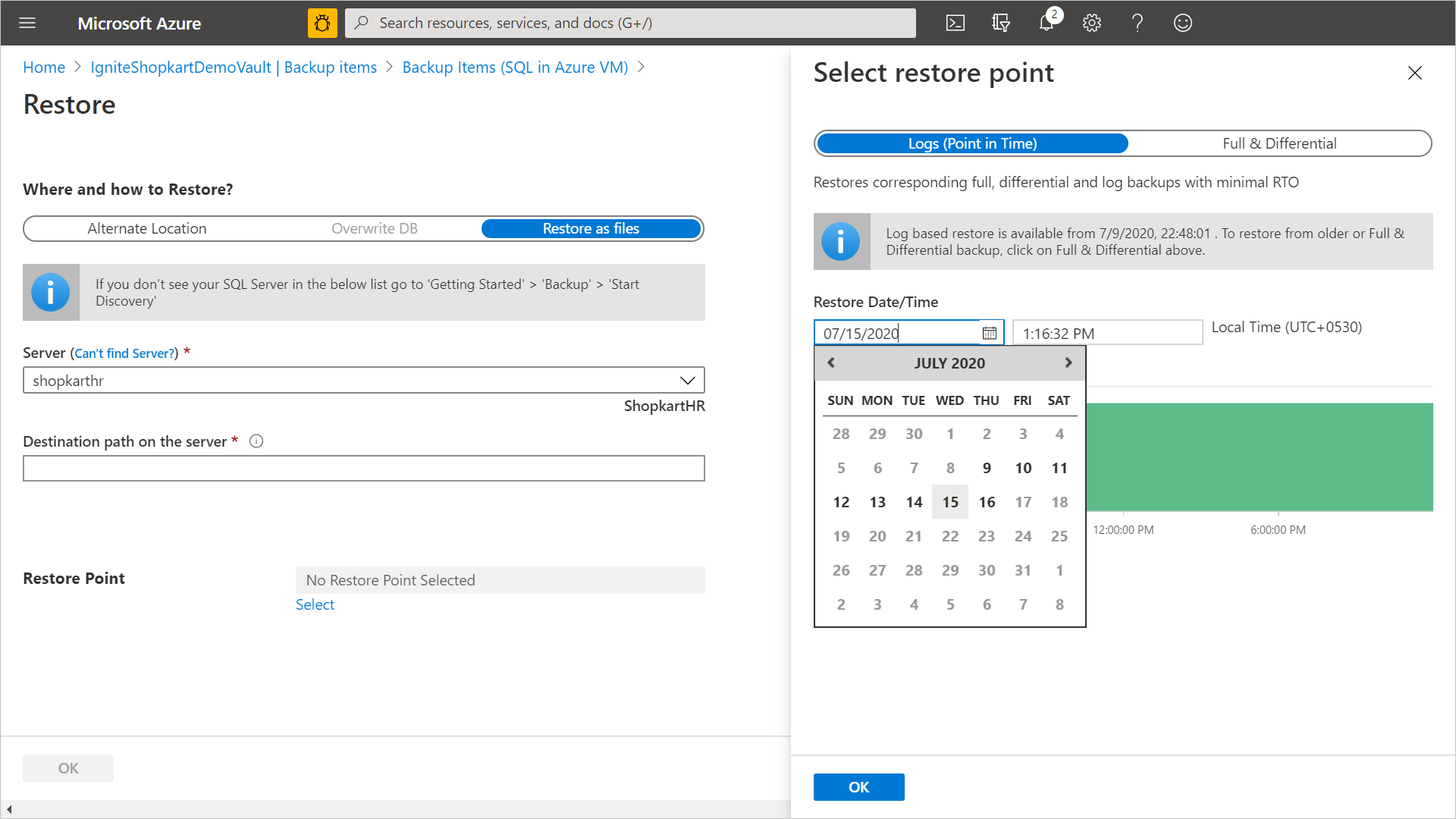1456x819 pixels.
Task: Click the calendar icon in date field
Action: (990, 333)
